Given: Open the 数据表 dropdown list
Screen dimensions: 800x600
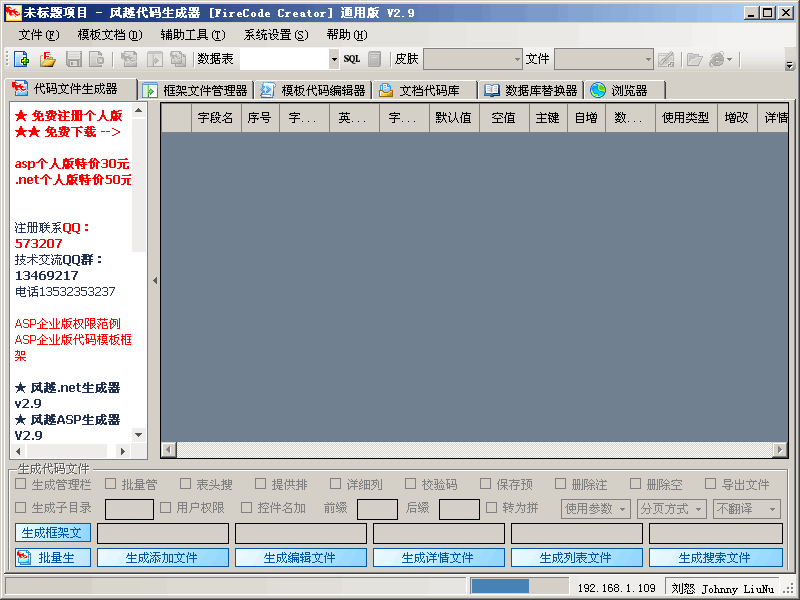Looking at the screenshot, I should pyautogui.click(x=336, y=59).
